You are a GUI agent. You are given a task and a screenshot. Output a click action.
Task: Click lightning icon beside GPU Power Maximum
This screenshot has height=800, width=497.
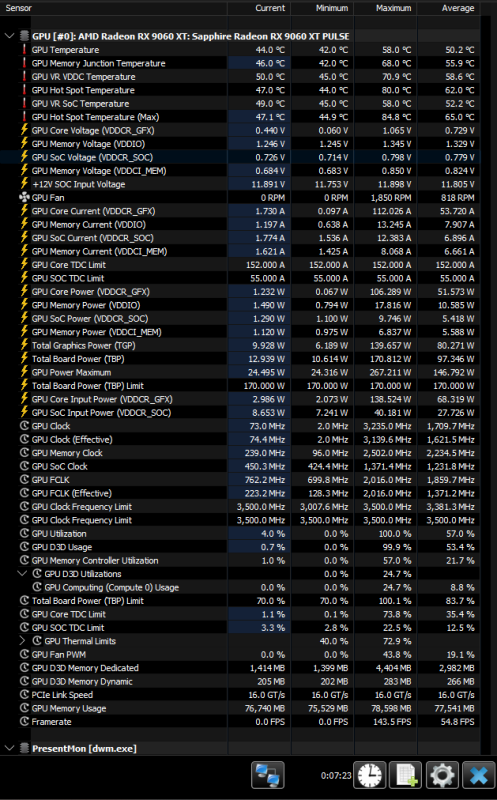coord(24,372)
